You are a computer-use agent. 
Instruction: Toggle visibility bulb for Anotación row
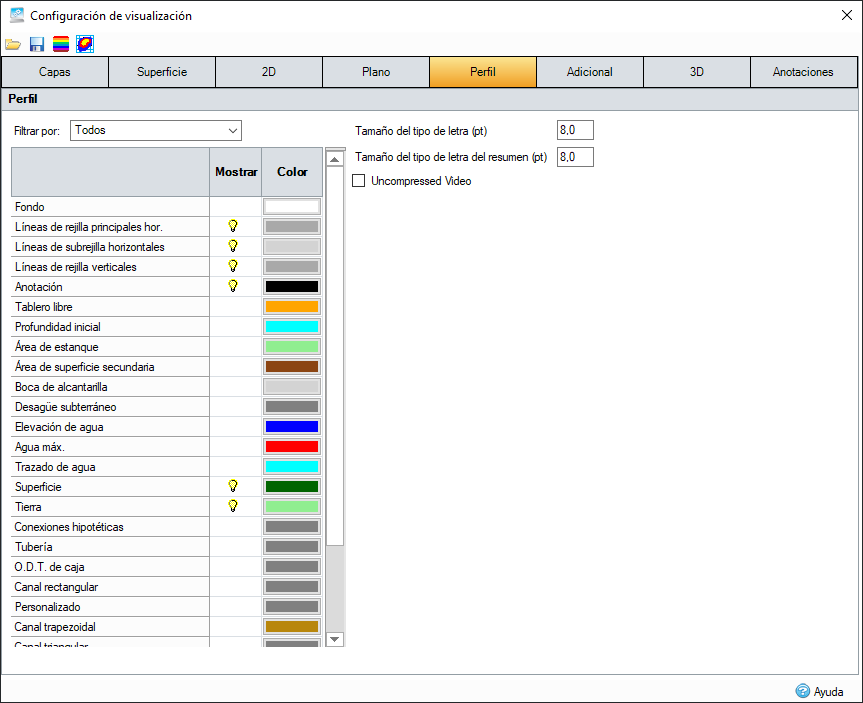(x=233, y=286)
